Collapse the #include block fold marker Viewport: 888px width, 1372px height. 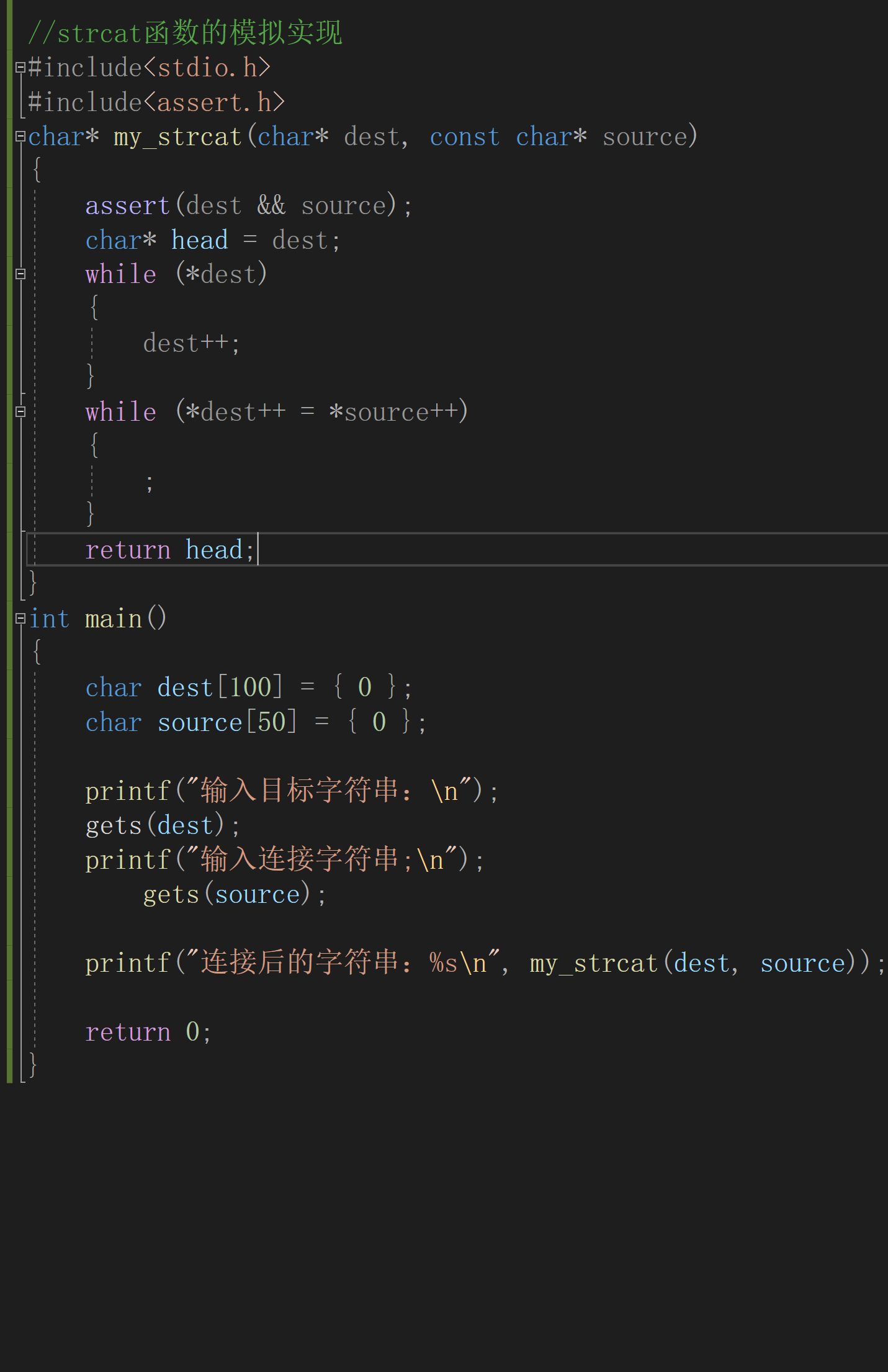tap(20, 67)
